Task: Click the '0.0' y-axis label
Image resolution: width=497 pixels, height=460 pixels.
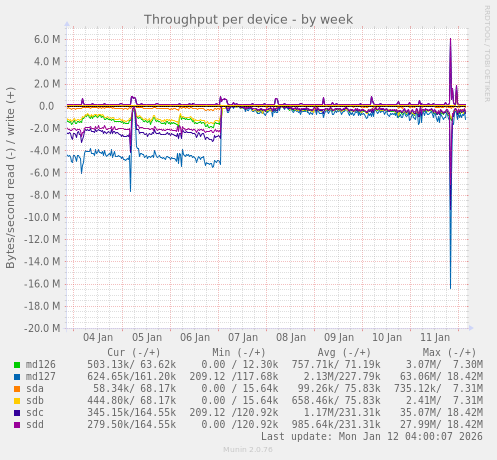Action: 47,106
